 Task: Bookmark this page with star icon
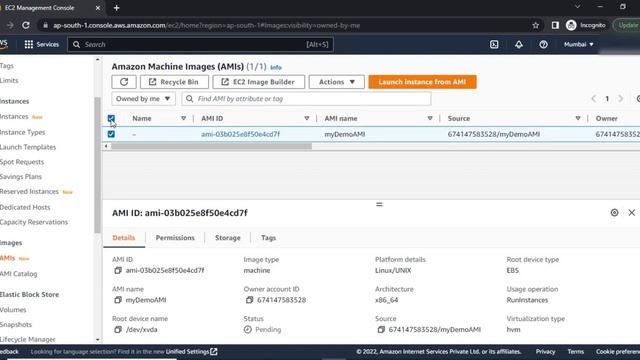click(x=536, y=25)
